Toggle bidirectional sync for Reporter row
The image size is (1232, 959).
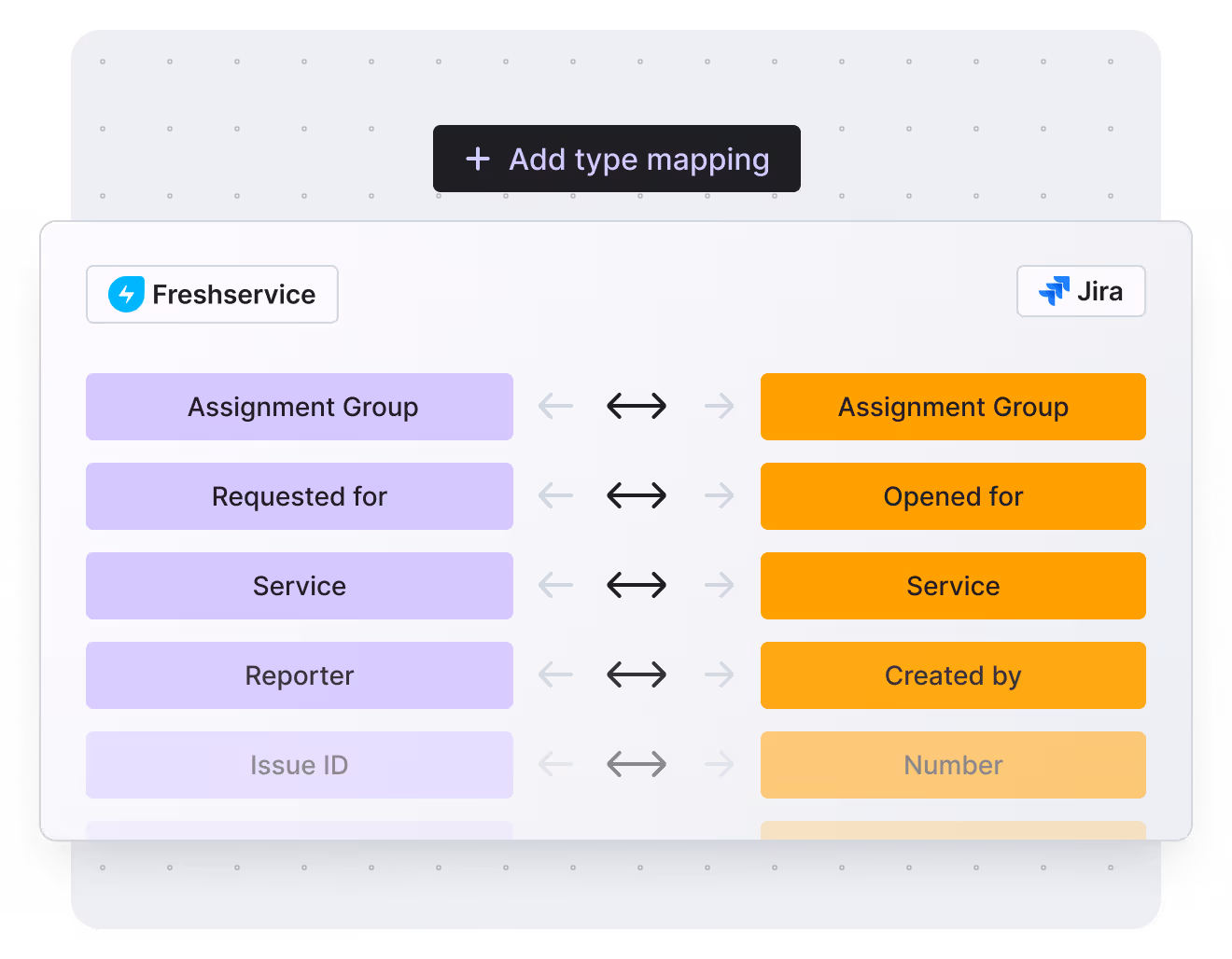(637, 674)
